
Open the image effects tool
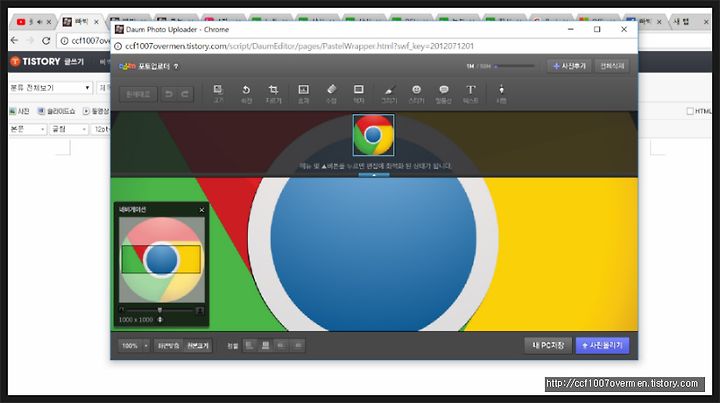click(x=303, y=94)
